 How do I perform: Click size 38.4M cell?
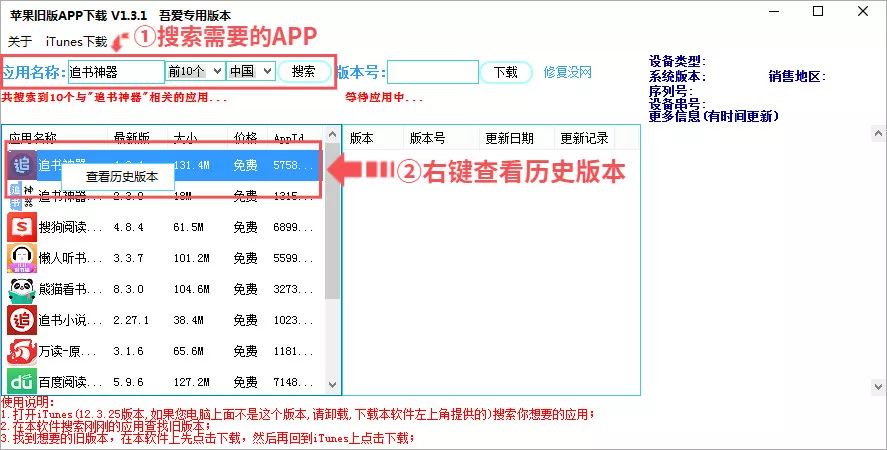pos(188,320)
